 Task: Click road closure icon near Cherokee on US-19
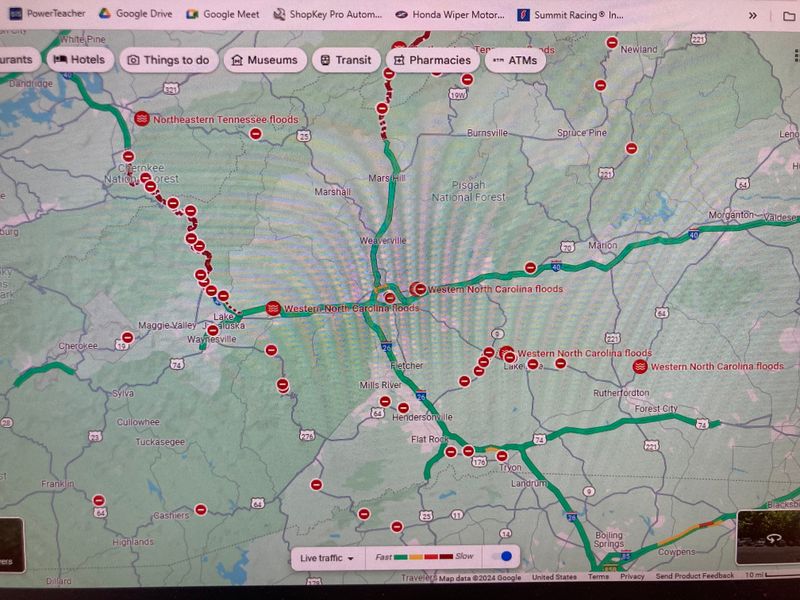pyautogui.click(x=128, y=337)
